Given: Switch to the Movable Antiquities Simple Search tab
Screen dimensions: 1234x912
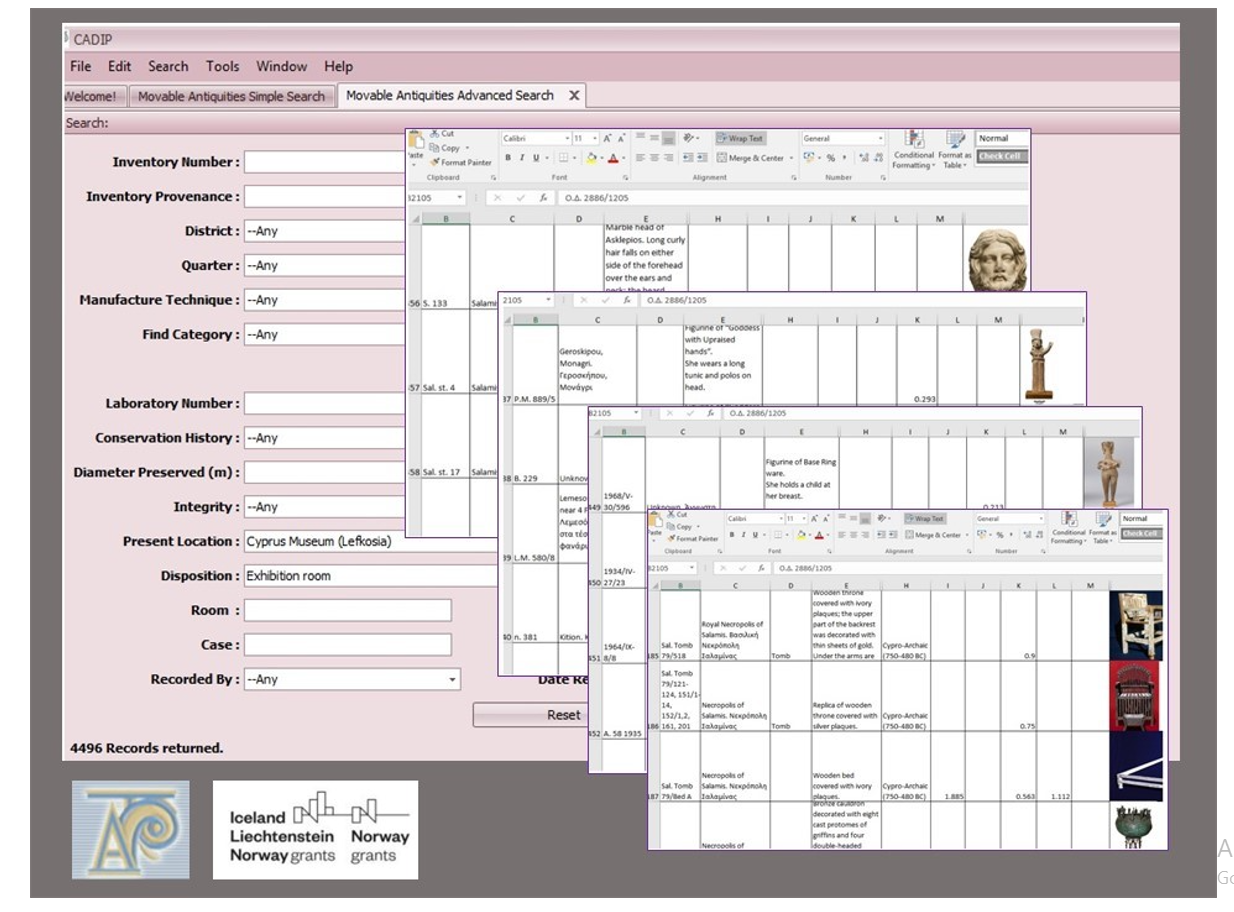Looking at the screenshot, I should coord(231,97).
